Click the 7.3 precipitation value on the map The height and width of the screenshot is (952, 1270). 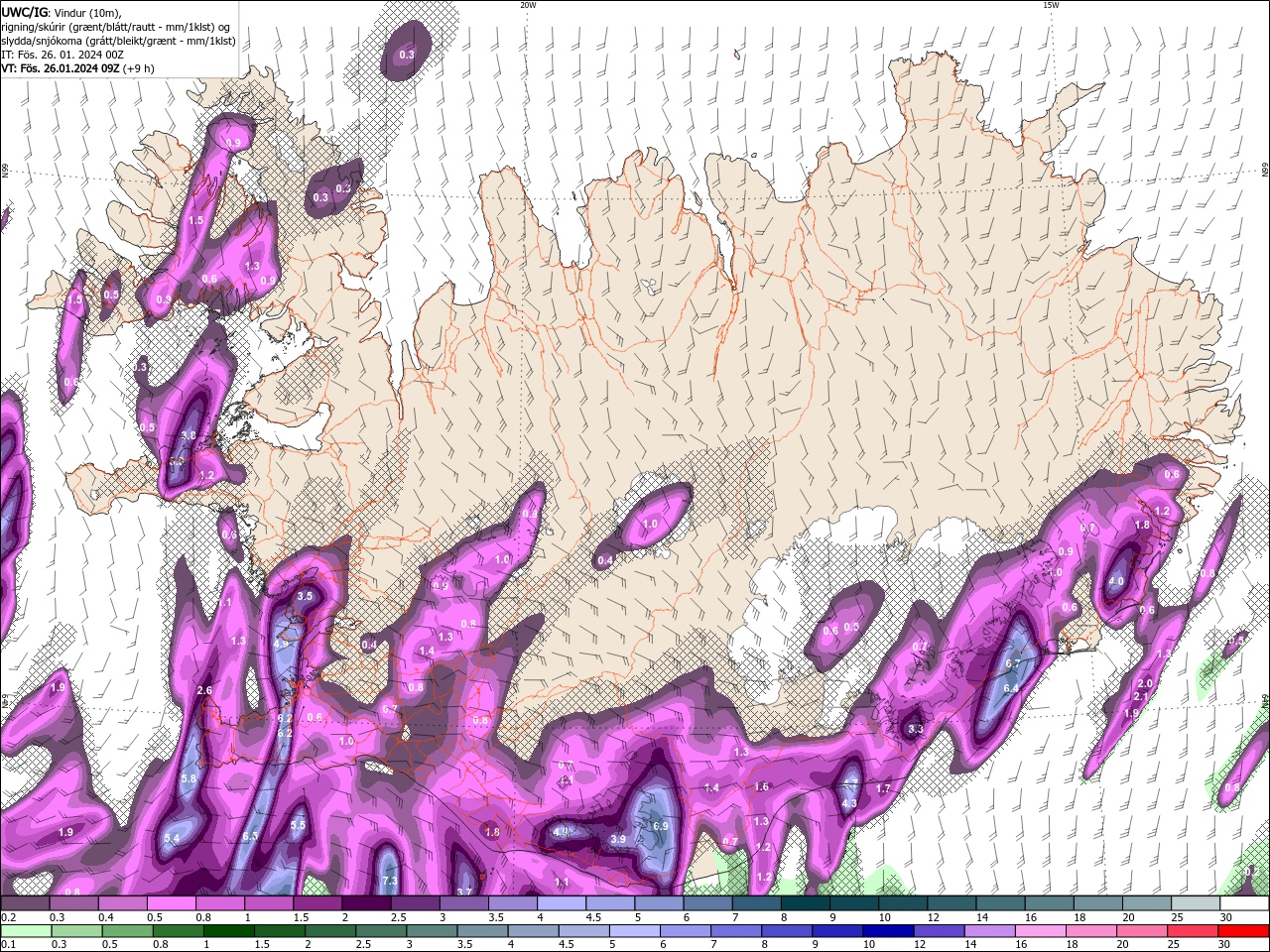click(390, 881)
